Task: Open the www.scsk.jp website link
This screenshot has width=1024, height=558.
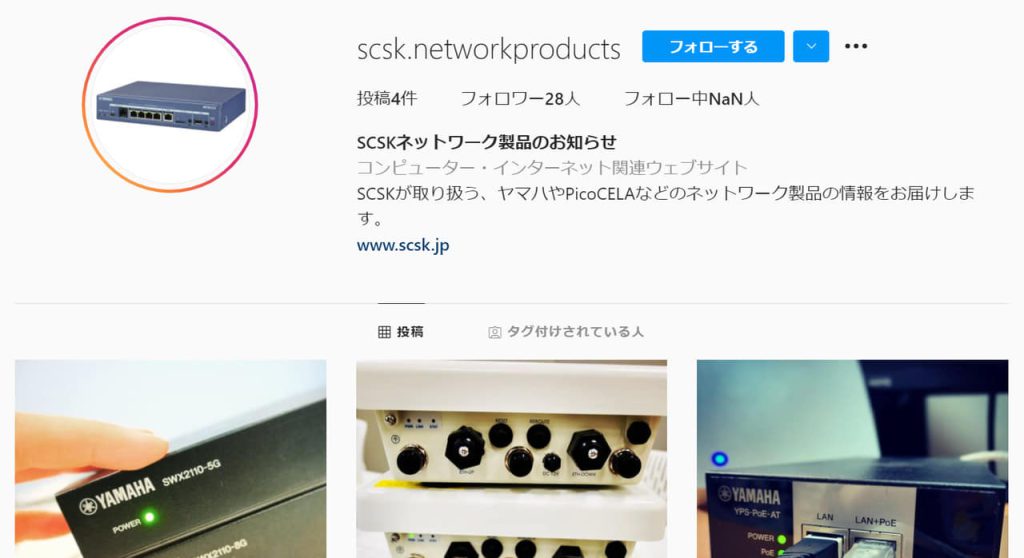Action: [403, 245]
